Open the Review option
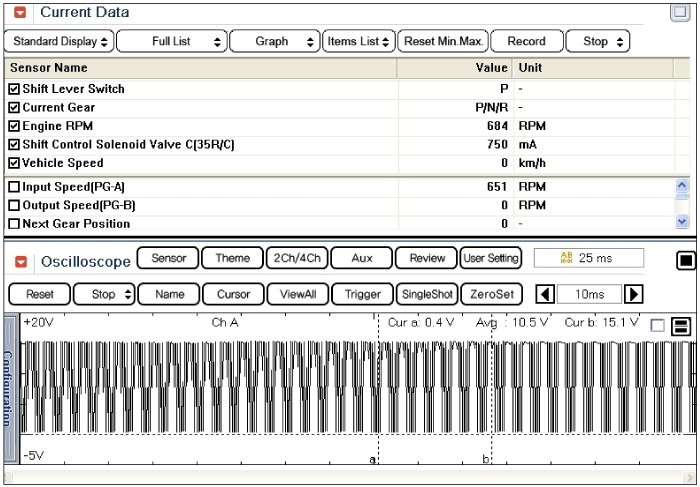Viewport: 700px width, 487px height. click(427, 258)
